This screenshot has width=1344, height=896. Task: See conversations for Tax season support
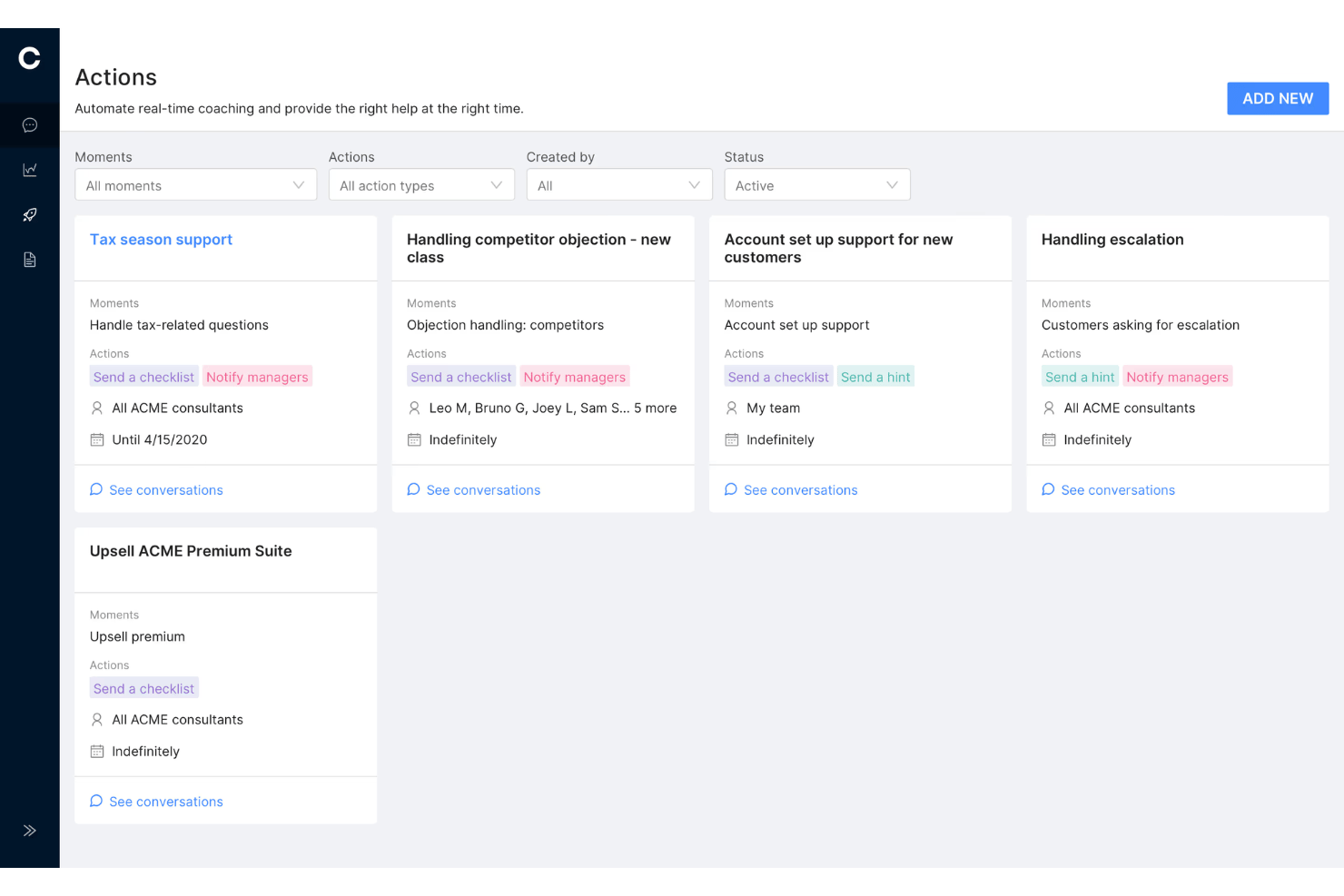pyautogui.click(x=156, y=490)
